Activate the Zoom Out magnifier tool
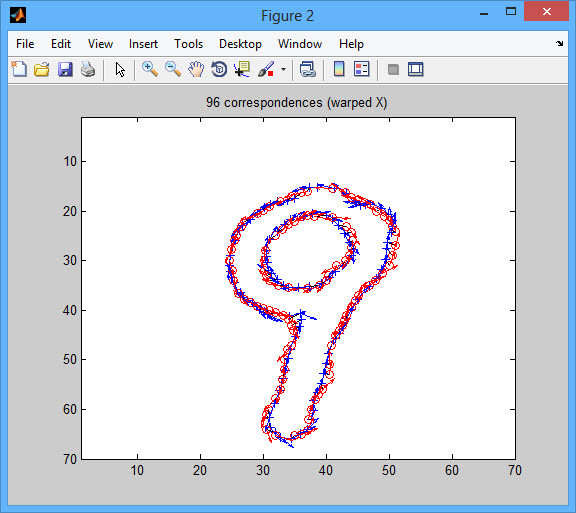576x513 pixels. 173,69
